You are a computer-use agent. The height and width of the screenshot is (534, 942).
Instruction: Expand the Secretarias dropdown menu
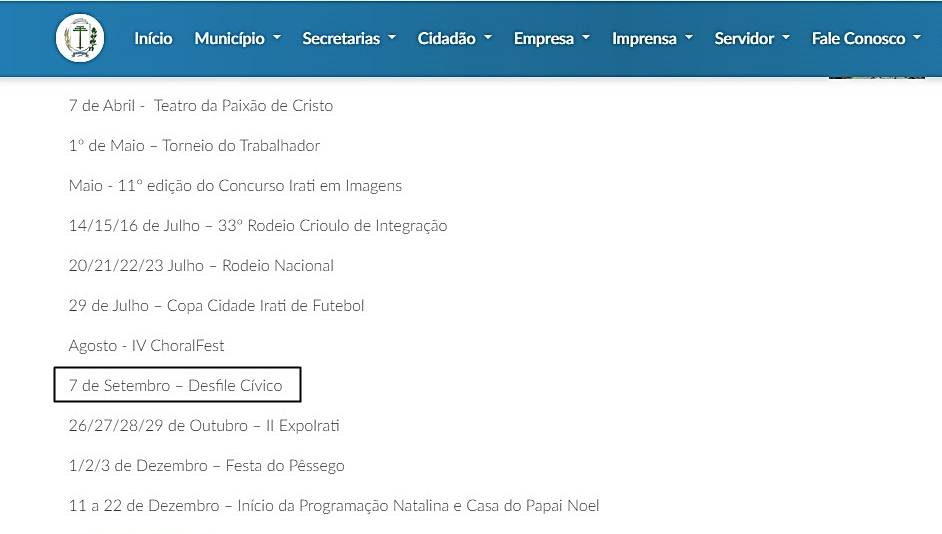click(349, 38)
